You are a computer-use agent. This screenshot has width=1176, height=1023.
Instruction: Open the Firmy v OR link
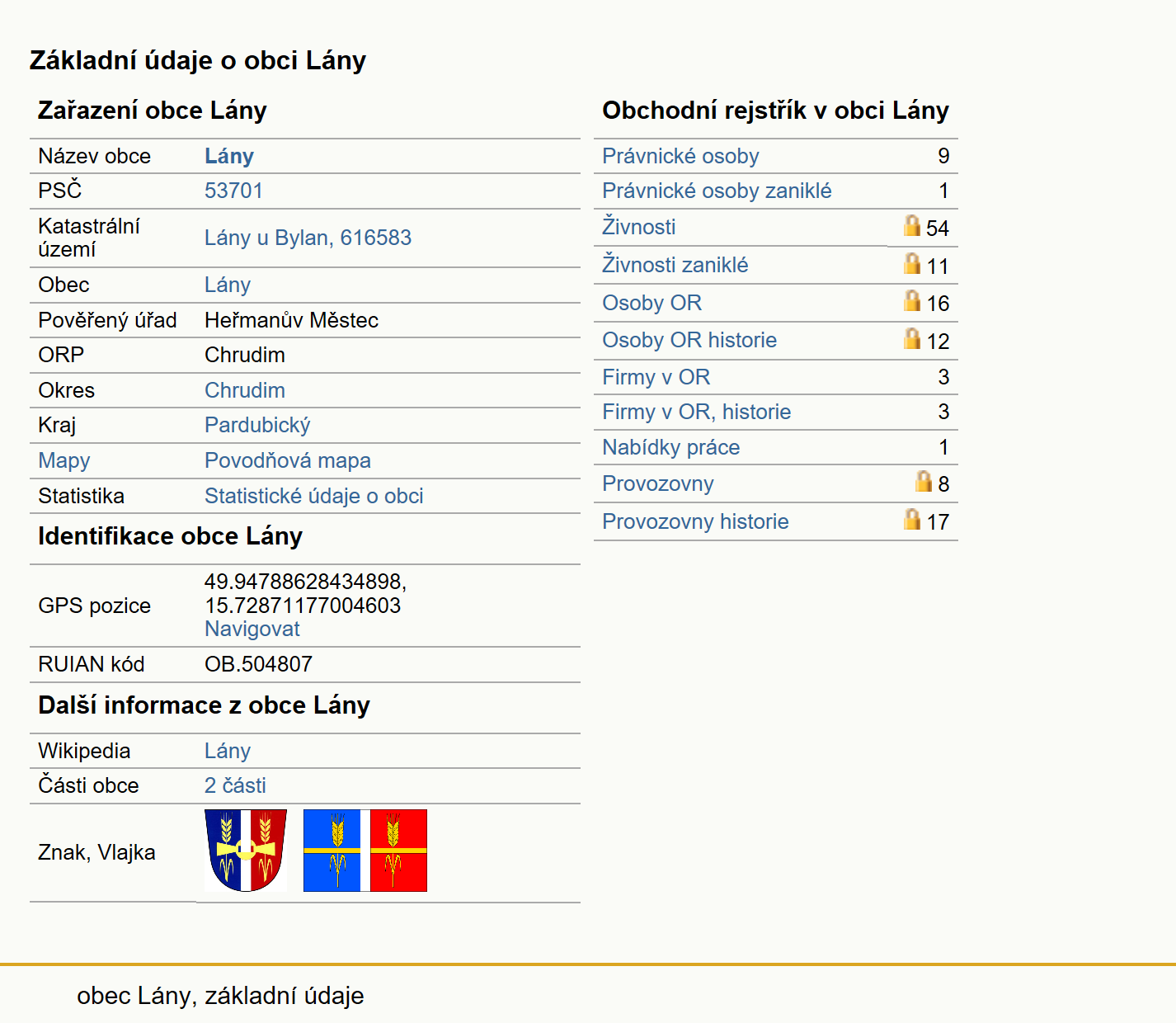(656, 377)
